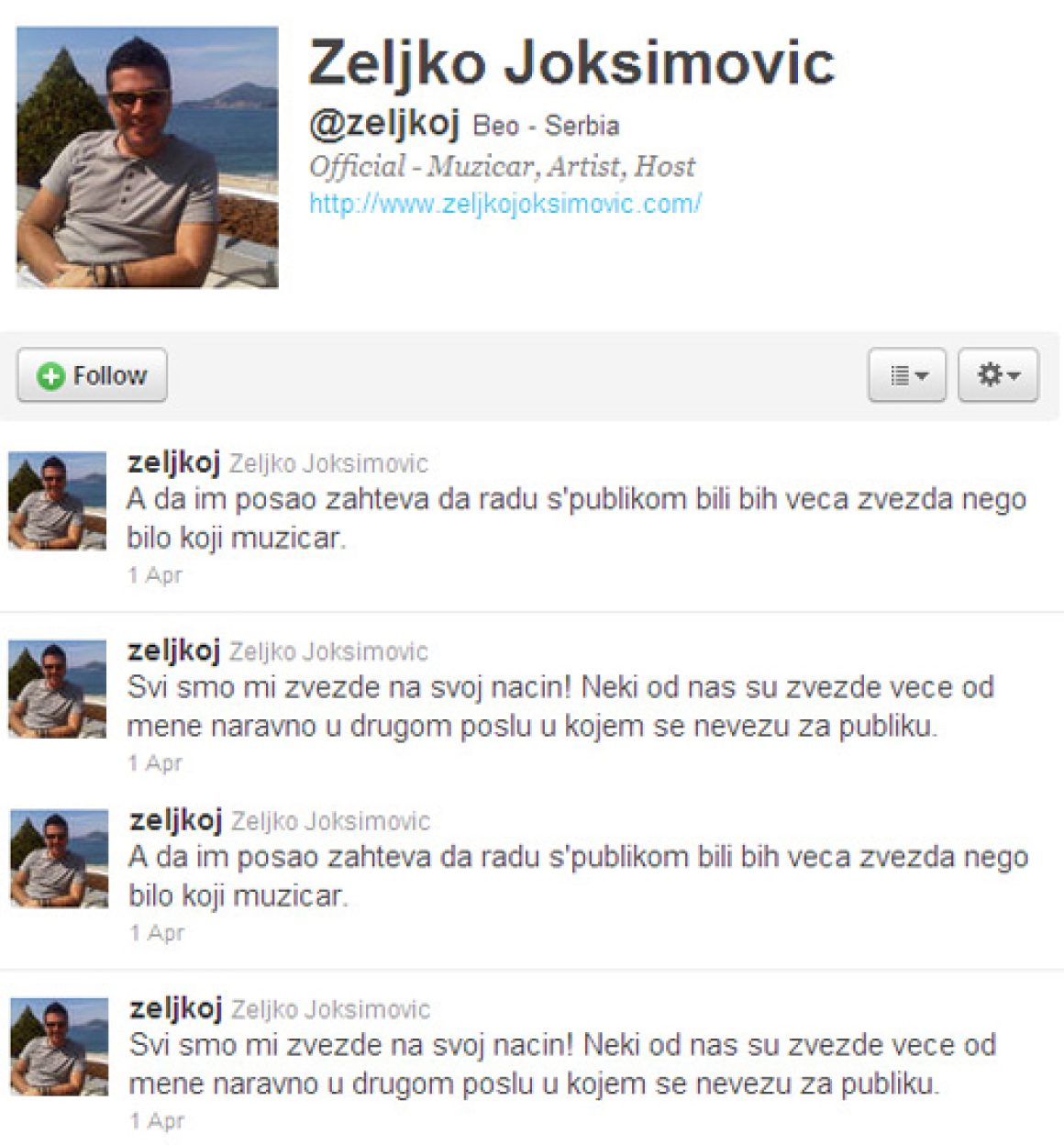This screenshot has width=1064, height=1145.
Task: Click the @zeljkoj handle in profile header
Action: tap(384, 124)
